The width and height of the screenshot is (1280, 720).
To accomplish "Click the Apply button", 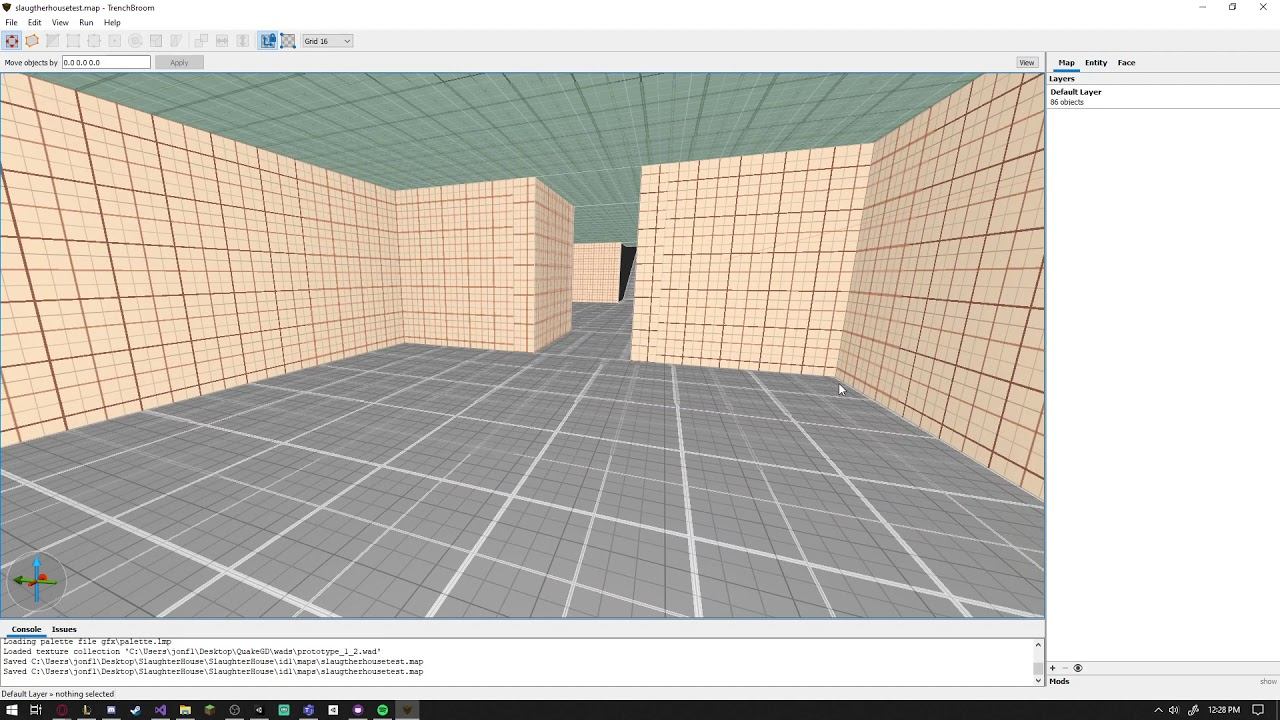I will (179, 62).
